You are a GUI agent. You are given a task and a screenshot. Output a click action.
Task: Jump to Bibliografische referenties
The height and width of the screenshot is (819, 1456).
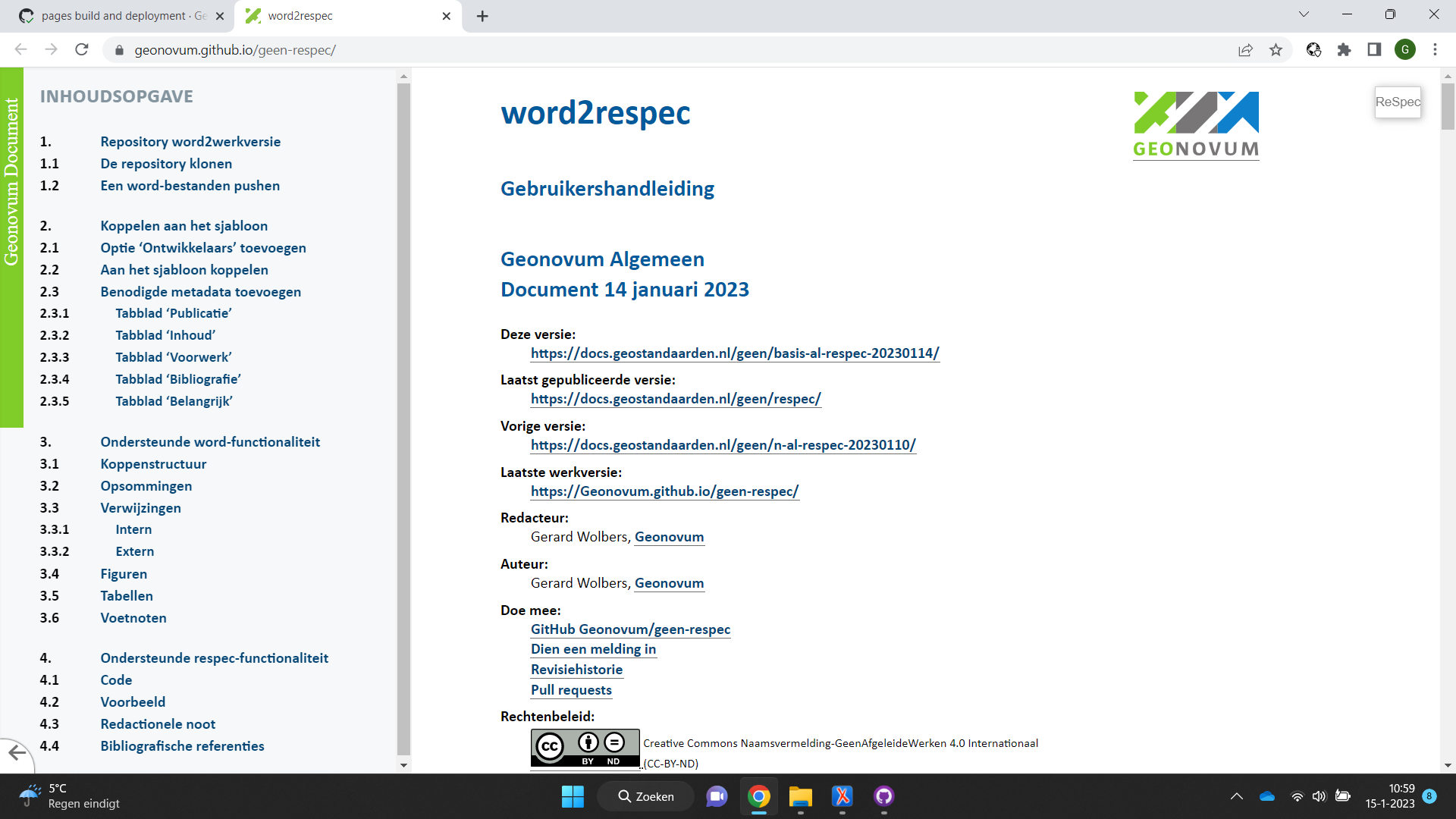tap(183, 746)
